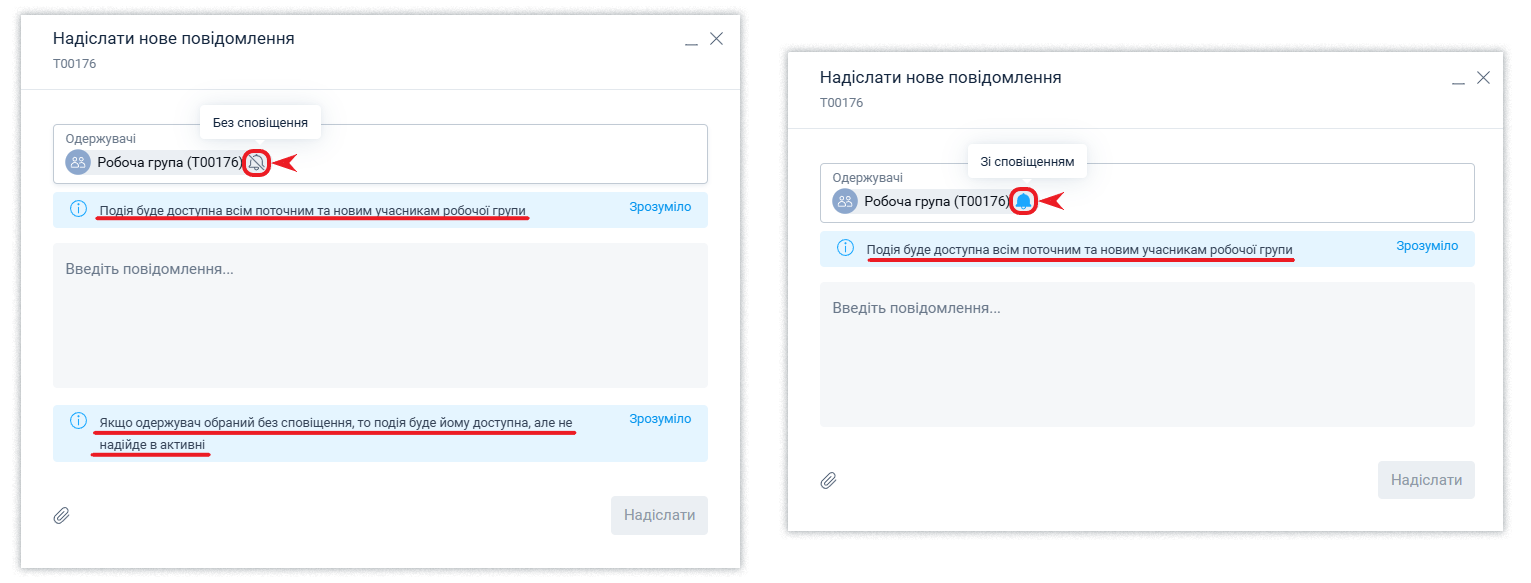Click group avatar icon beside blue-bell recipient
This screenshot has height=583, width=1531.
pyautogui.click(x=845, y=201)
